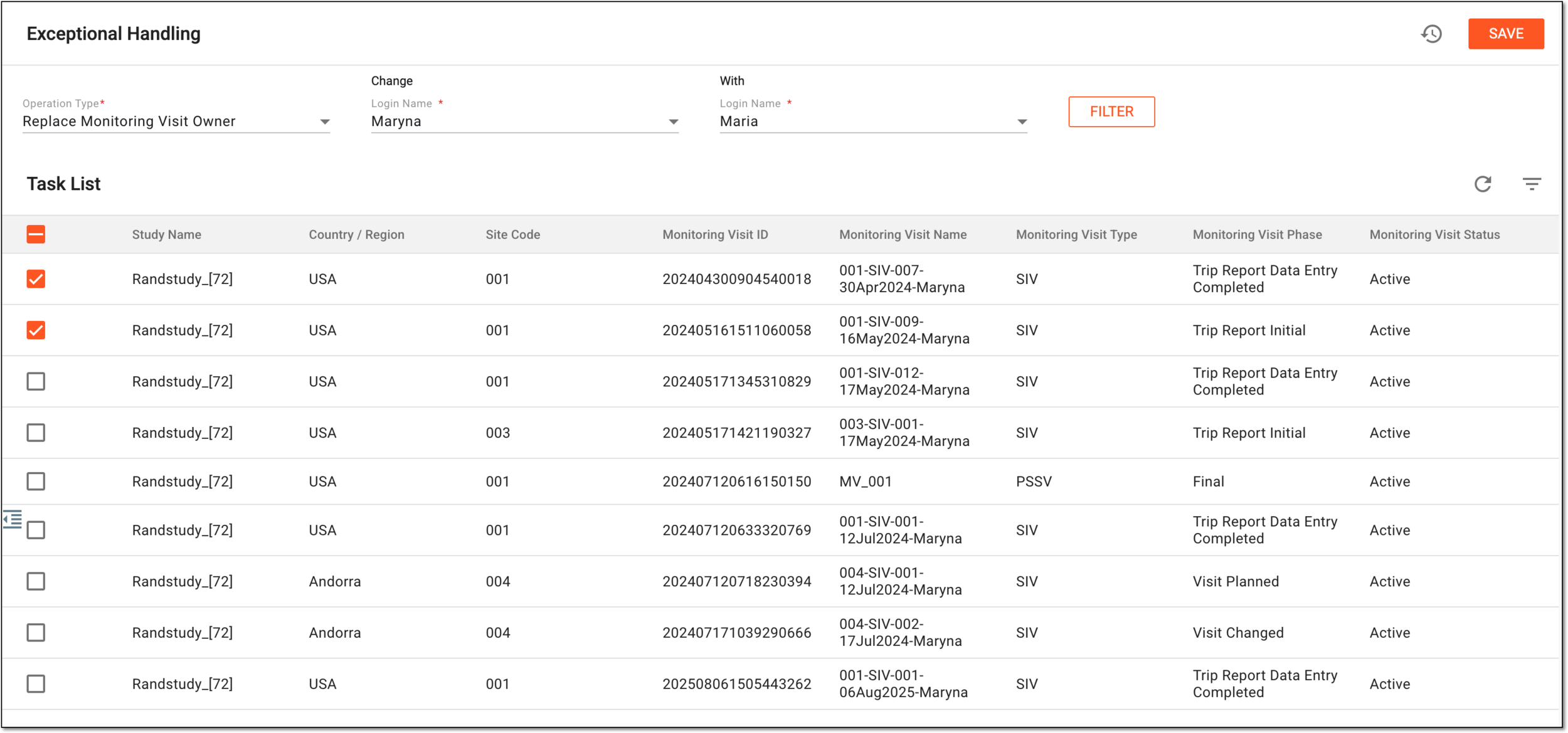This screenshot has width=1568, height=733.
Task: Sort by Monitoring Visit Name column header
Action: [903, 235]
